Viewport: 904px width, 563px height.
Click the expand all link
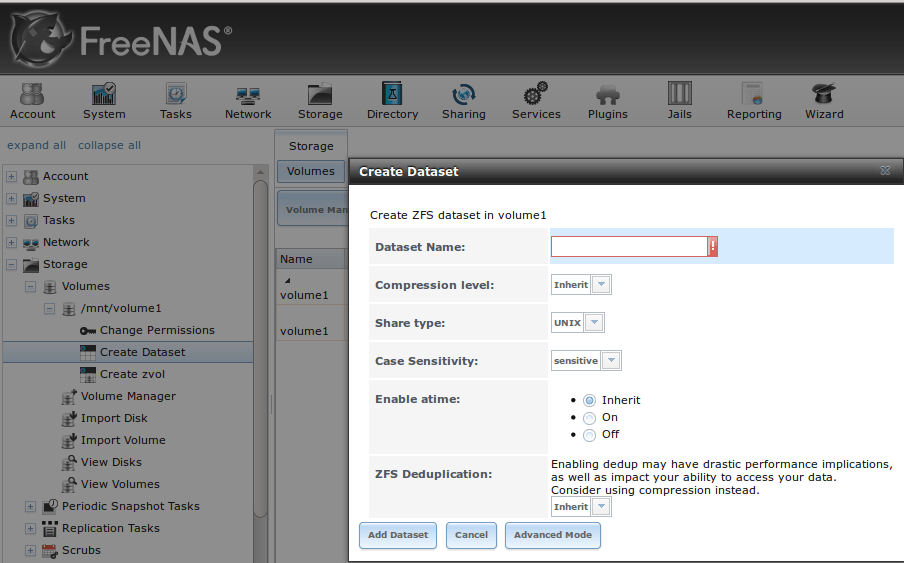click(36, 145)
